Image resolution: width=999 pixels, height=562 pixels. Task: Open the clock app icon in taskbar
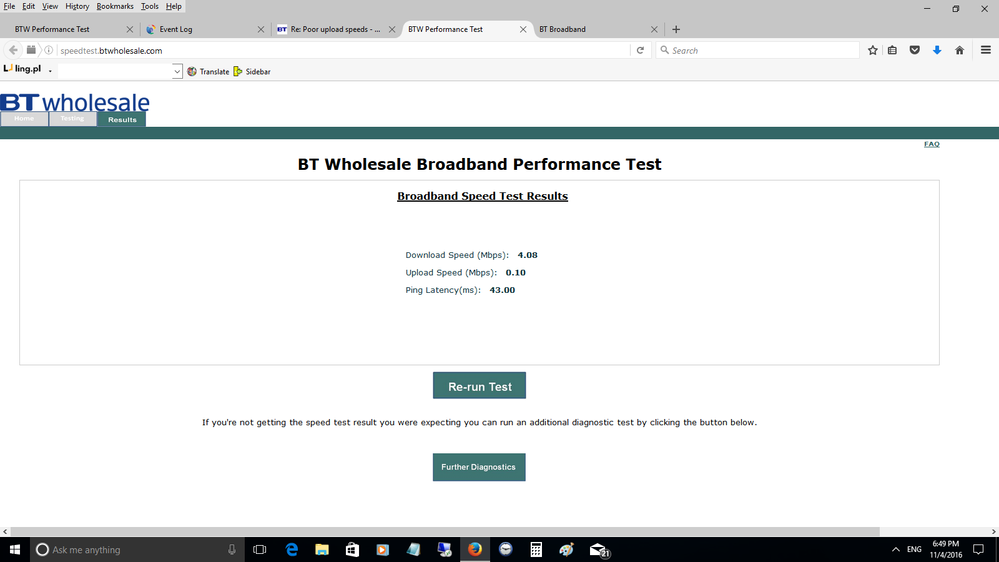click(x=505, y=549)
